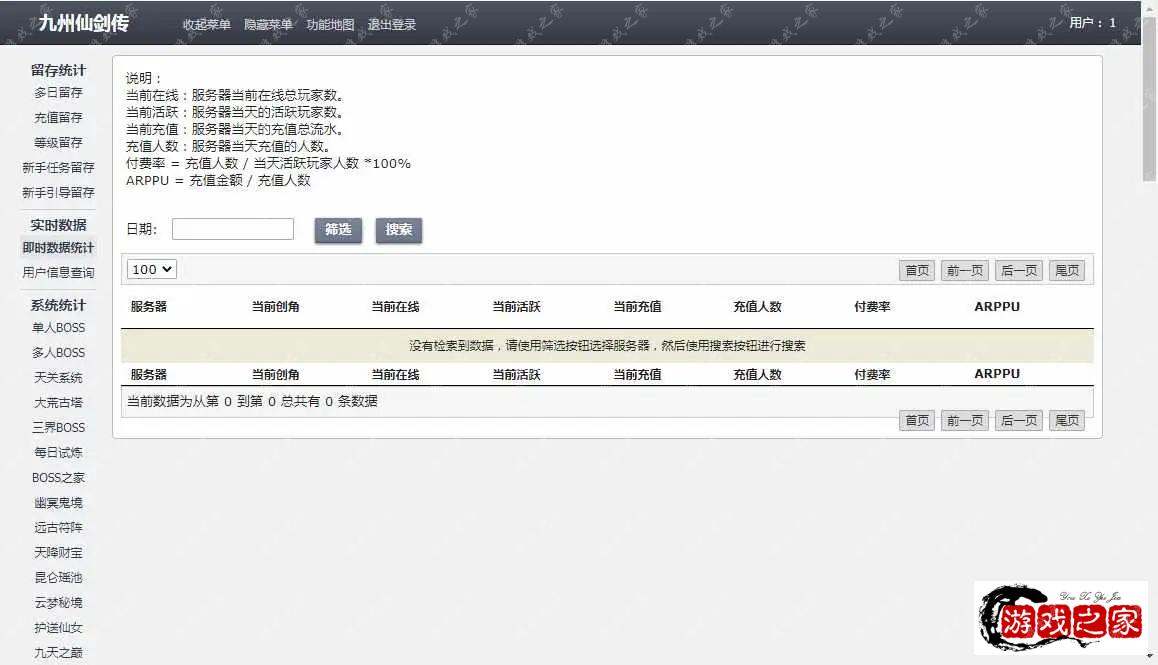Click the top 前一页 pagination button
This screenshot has width=1158, height=665.
(x=965, y=270)
